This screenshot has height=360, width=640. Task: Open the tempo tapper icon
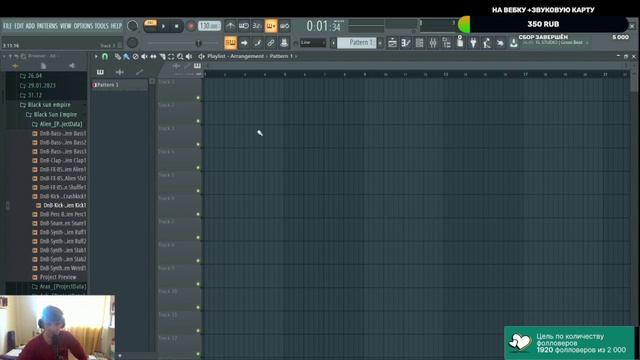(x=487, y=42)
